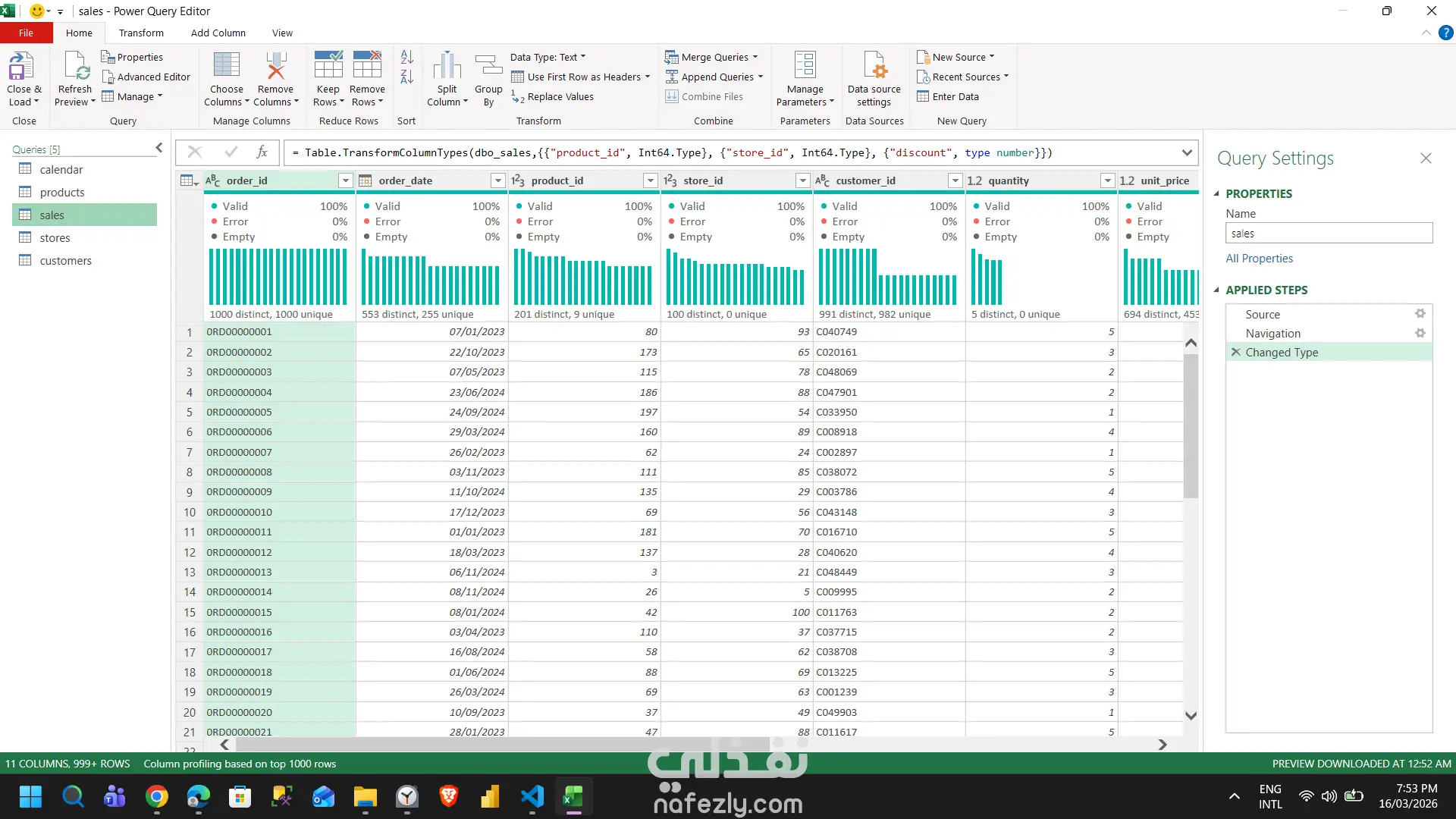Click the vertical scrollbar down arrow

1191,715
